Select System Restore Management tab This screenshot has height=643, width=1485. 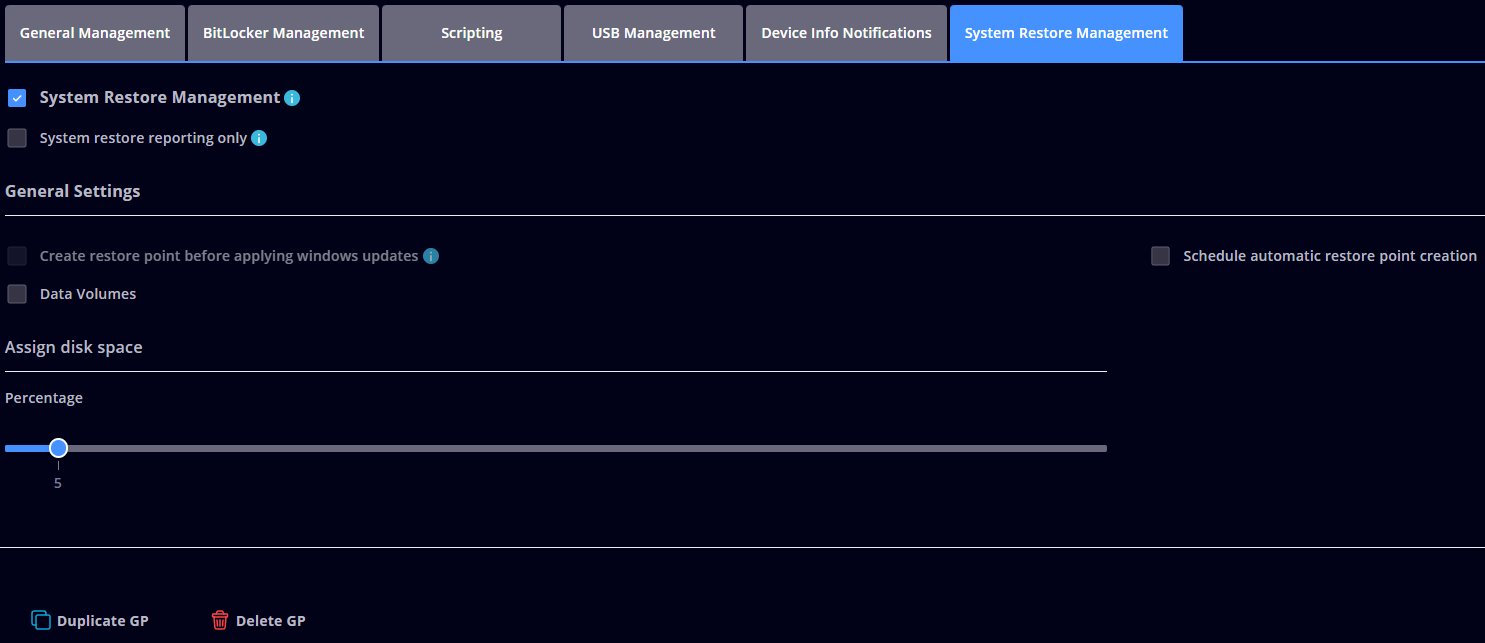[1066, 33]
